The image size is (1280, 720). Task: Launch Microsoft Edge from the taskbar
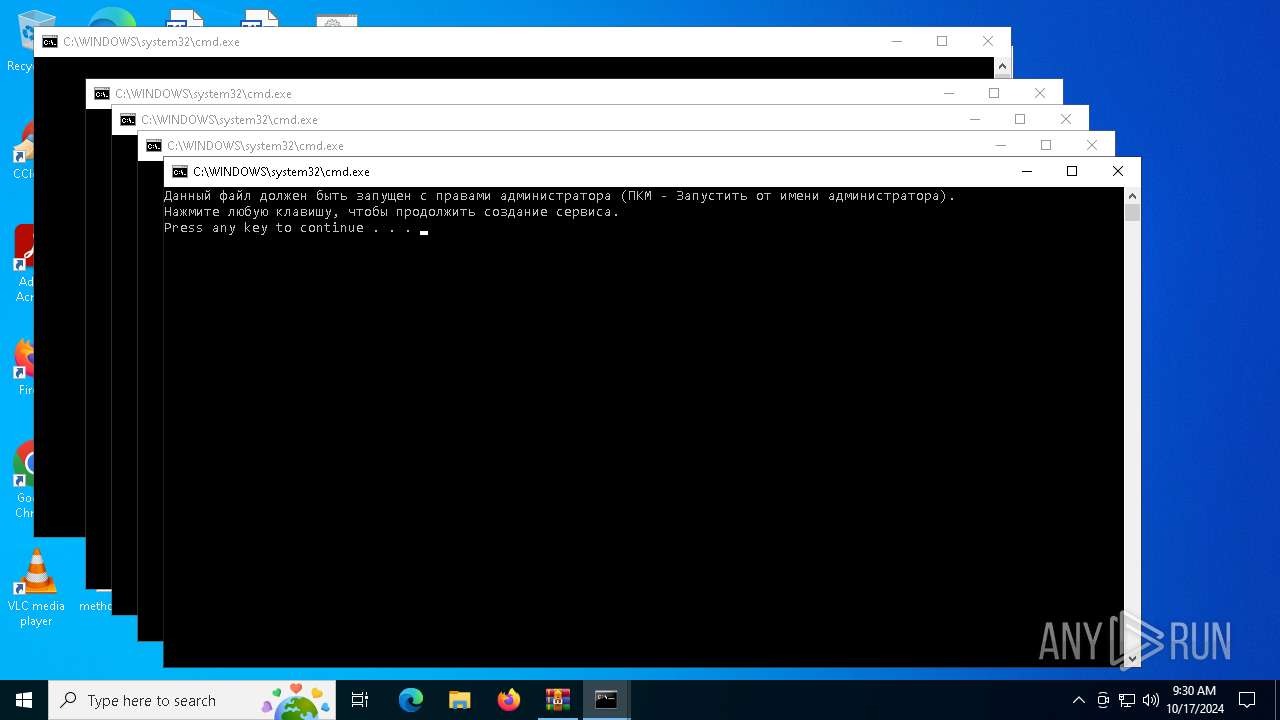411,700
